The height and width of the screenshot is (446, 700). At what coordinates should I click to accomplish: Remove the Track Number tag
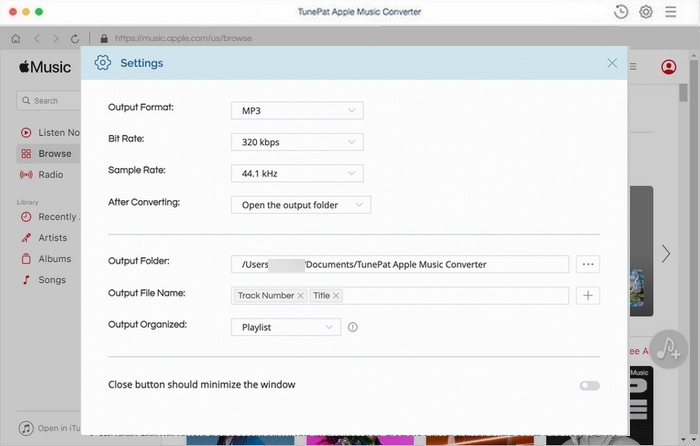(300, 296)
